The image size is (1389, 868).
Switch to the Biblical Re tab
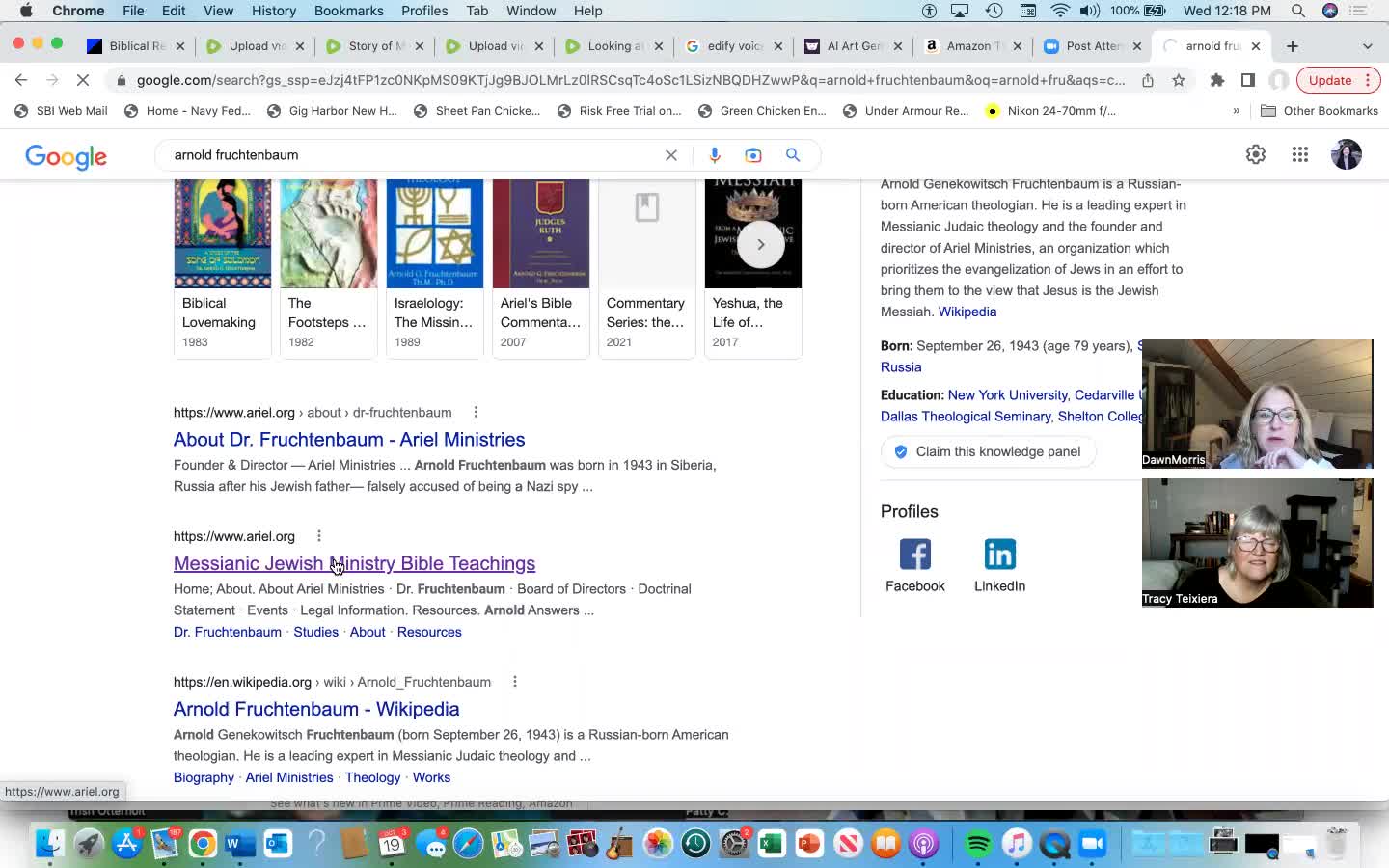[135, 45]
